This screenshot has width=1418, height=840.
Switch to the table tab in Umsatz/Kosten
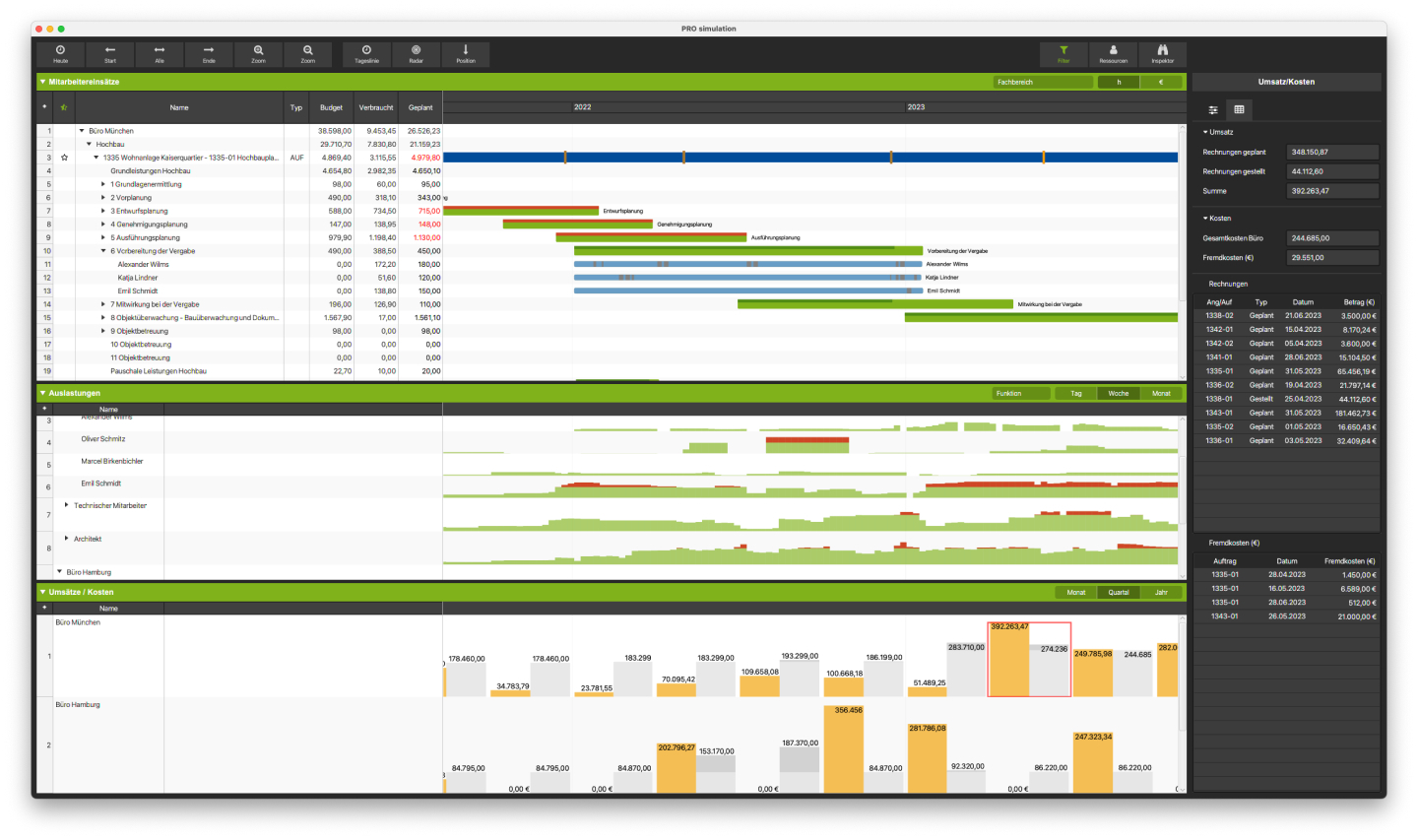[x=1239, y=109]
